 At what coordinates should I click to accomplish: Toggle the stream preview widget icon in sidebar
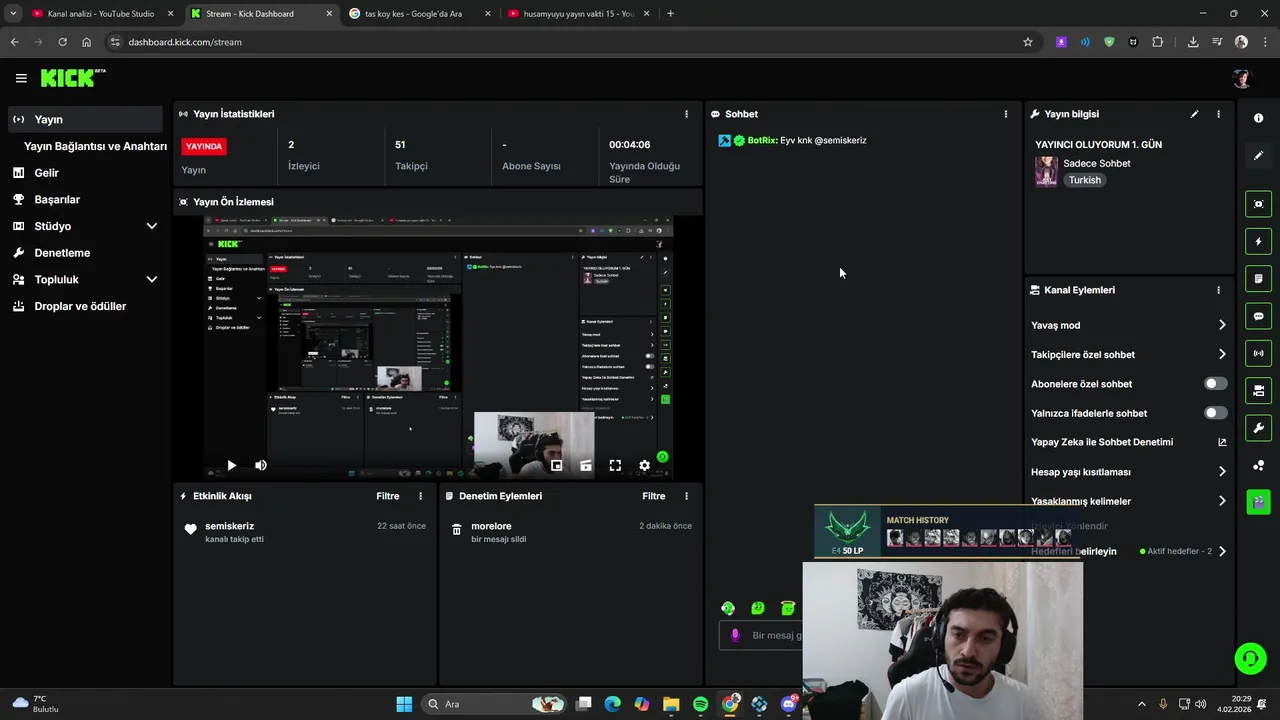[x=1258, y=204]
